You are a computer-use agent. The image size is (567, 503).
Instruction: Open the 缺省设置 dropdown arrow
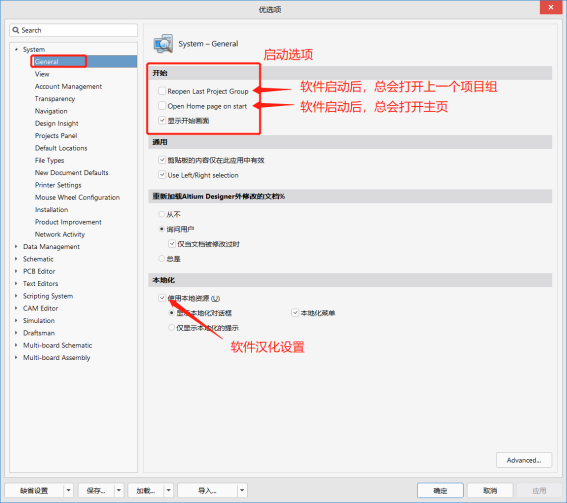click(x=68, y=490)
